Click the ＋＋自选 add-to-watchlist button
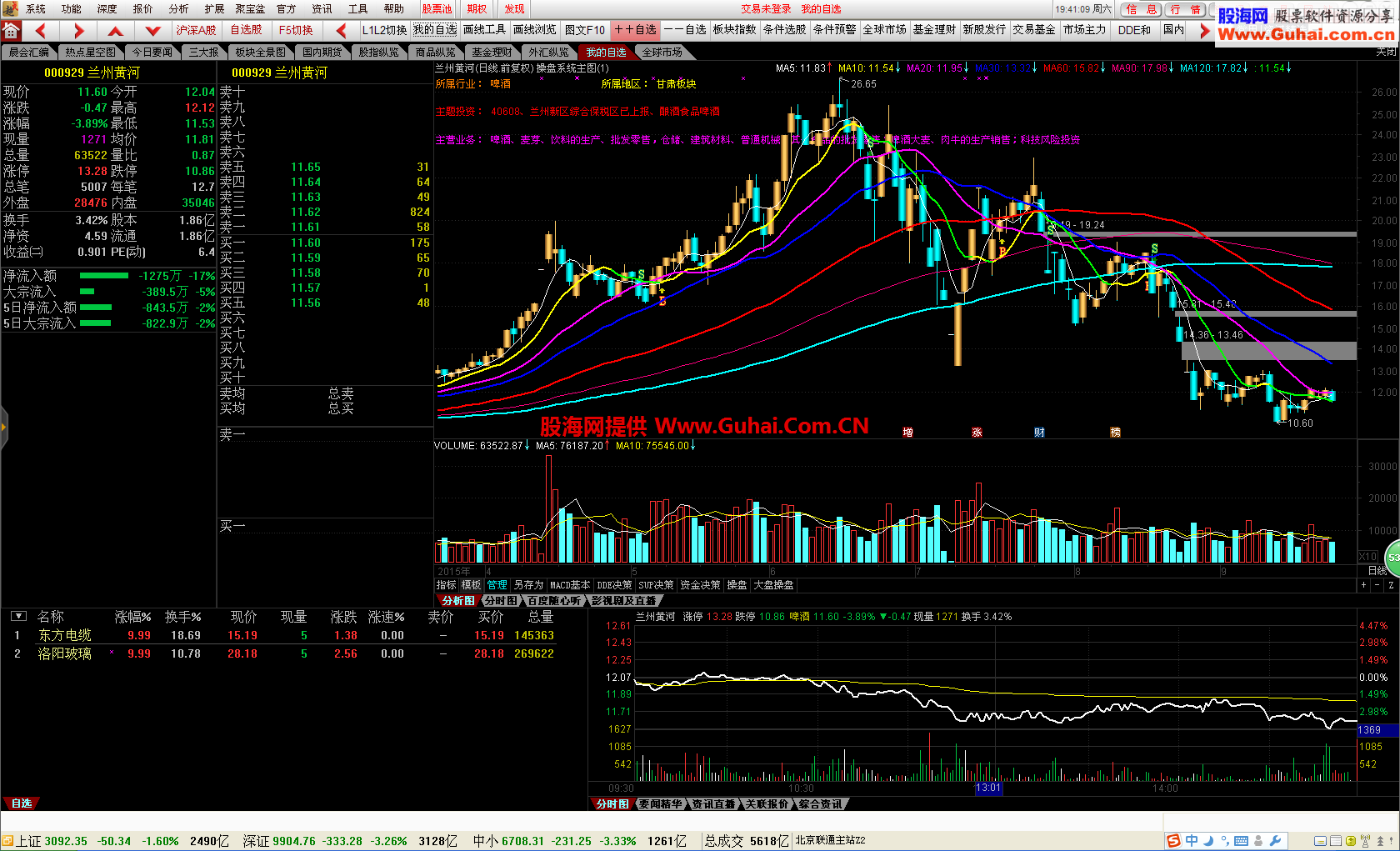Screen dimensions: 1400x851 coord(635,30)
